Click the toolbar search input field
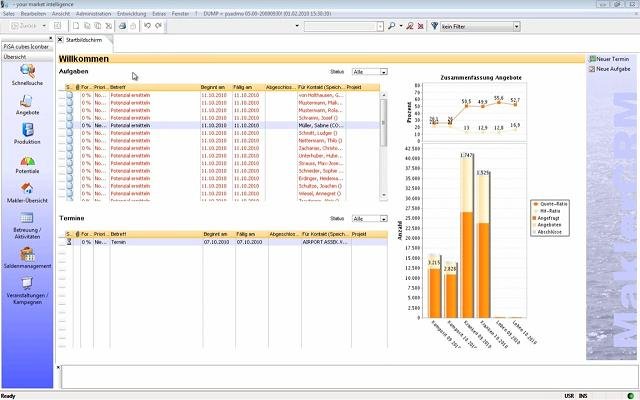The height and width of the screenshot is (400, 640). coord(340,27)
